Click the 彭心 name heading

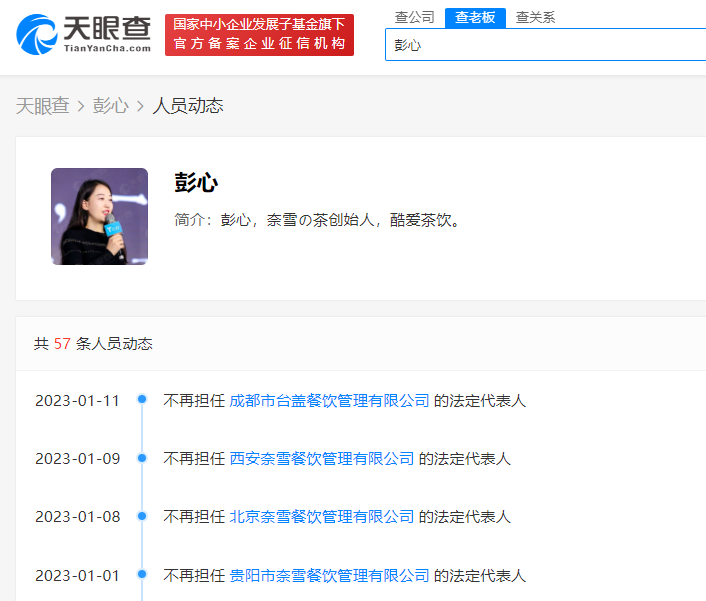click(196, 183)
